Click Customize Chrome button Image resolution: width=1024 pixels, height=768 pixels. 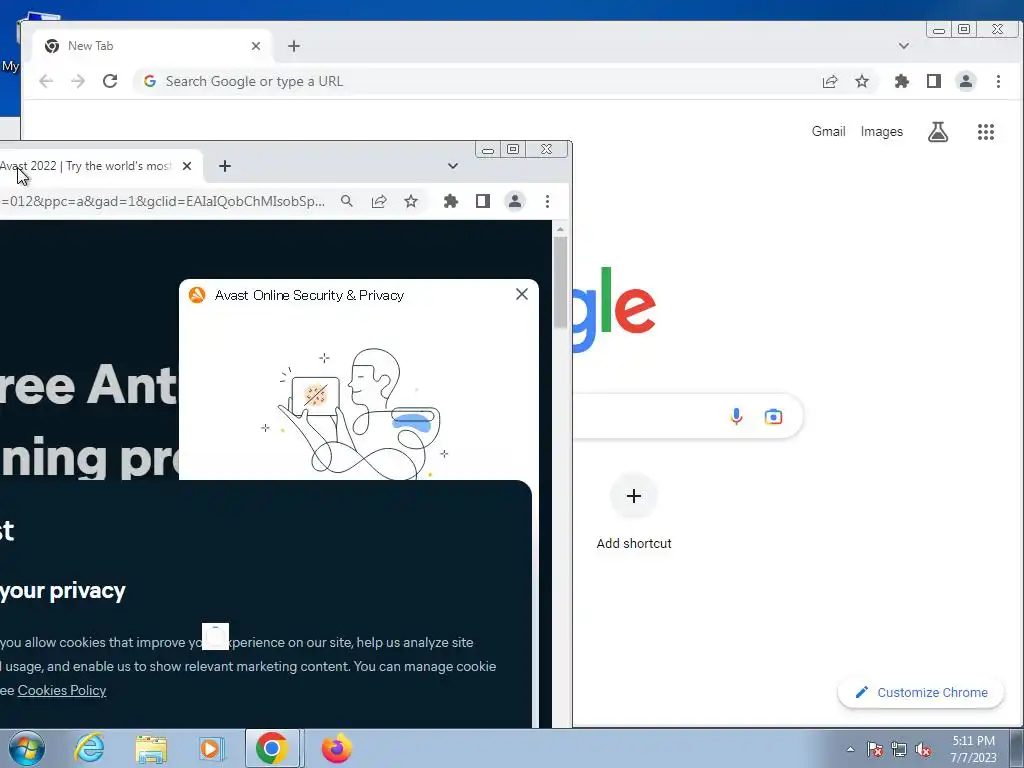(921, 692)
